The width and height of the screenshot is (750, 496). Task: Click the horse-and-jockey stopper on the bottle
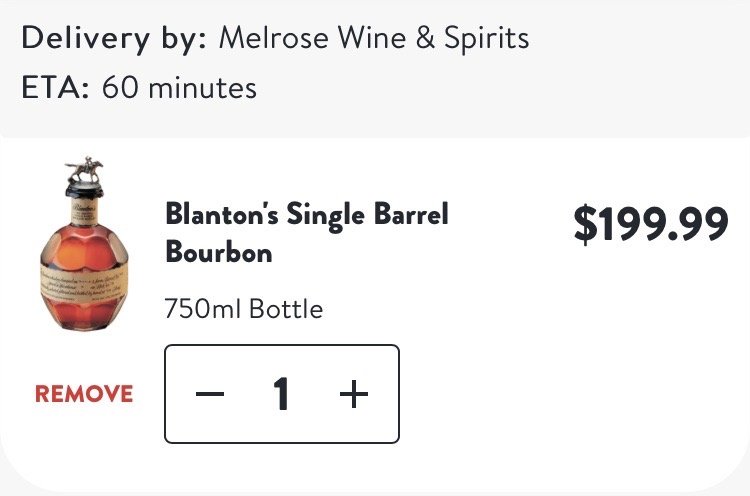[85, 169]
